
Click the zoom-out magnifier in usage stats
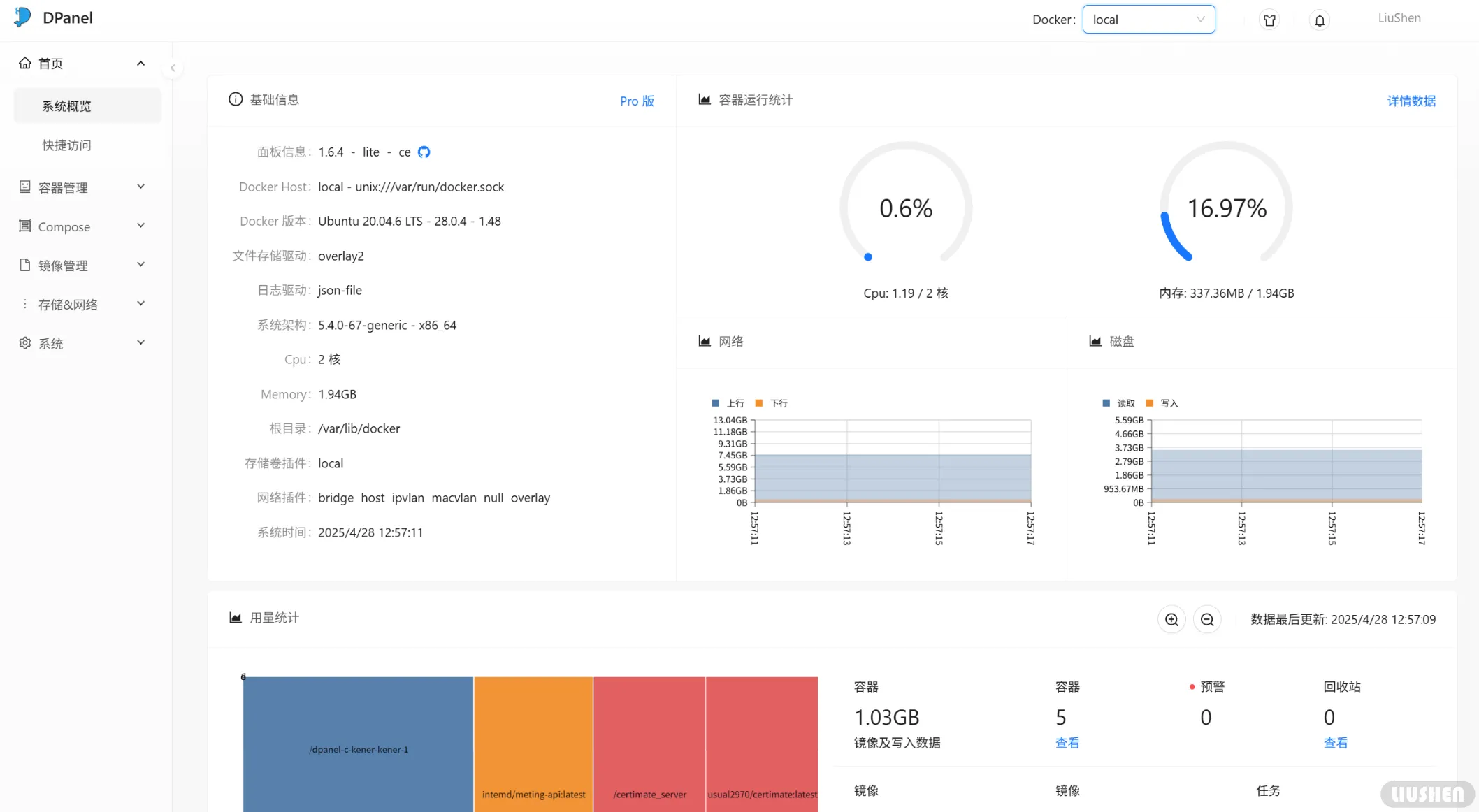(1207, 620)
